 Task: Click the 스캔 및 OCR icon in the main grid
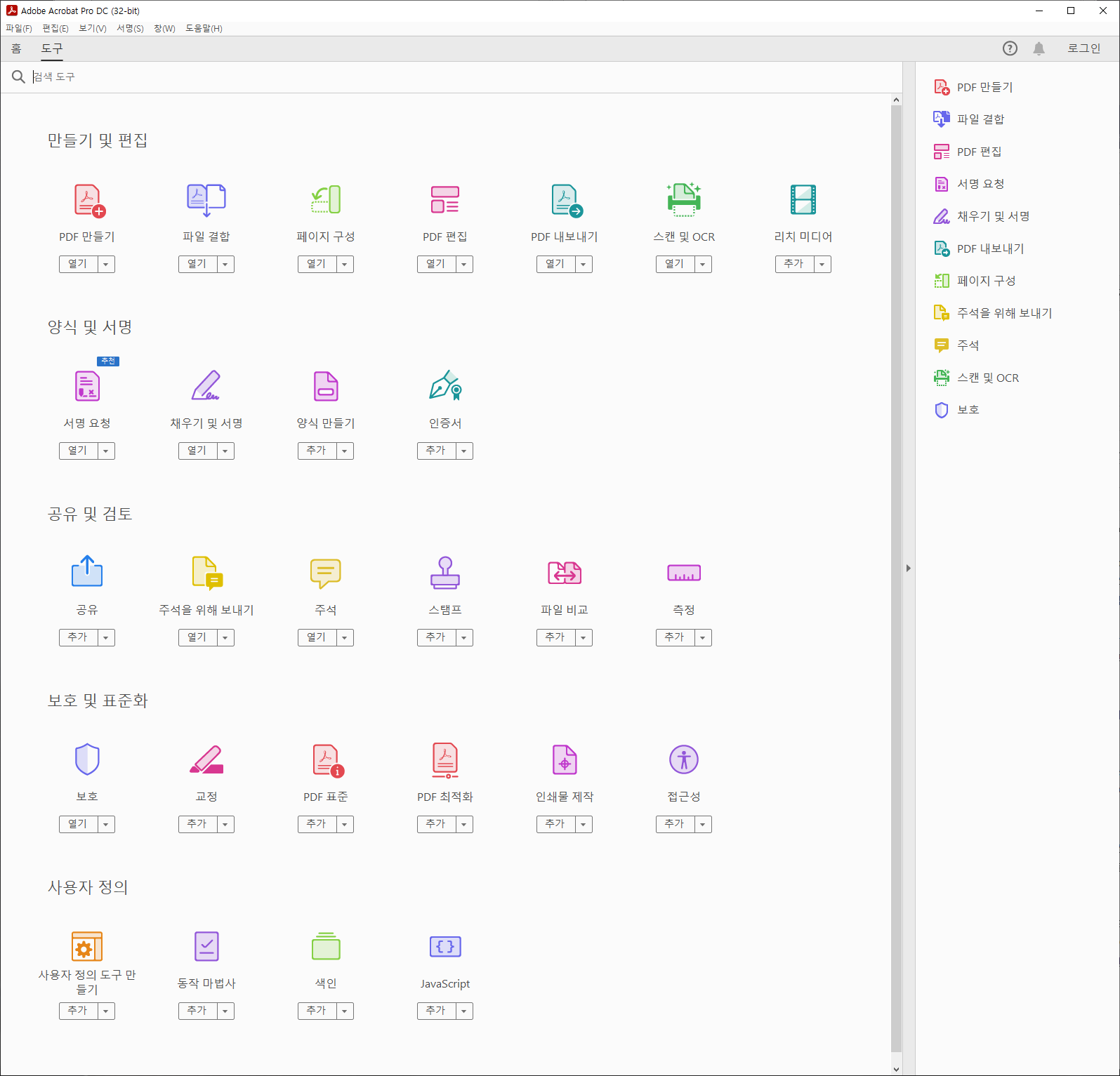point(684,200)
